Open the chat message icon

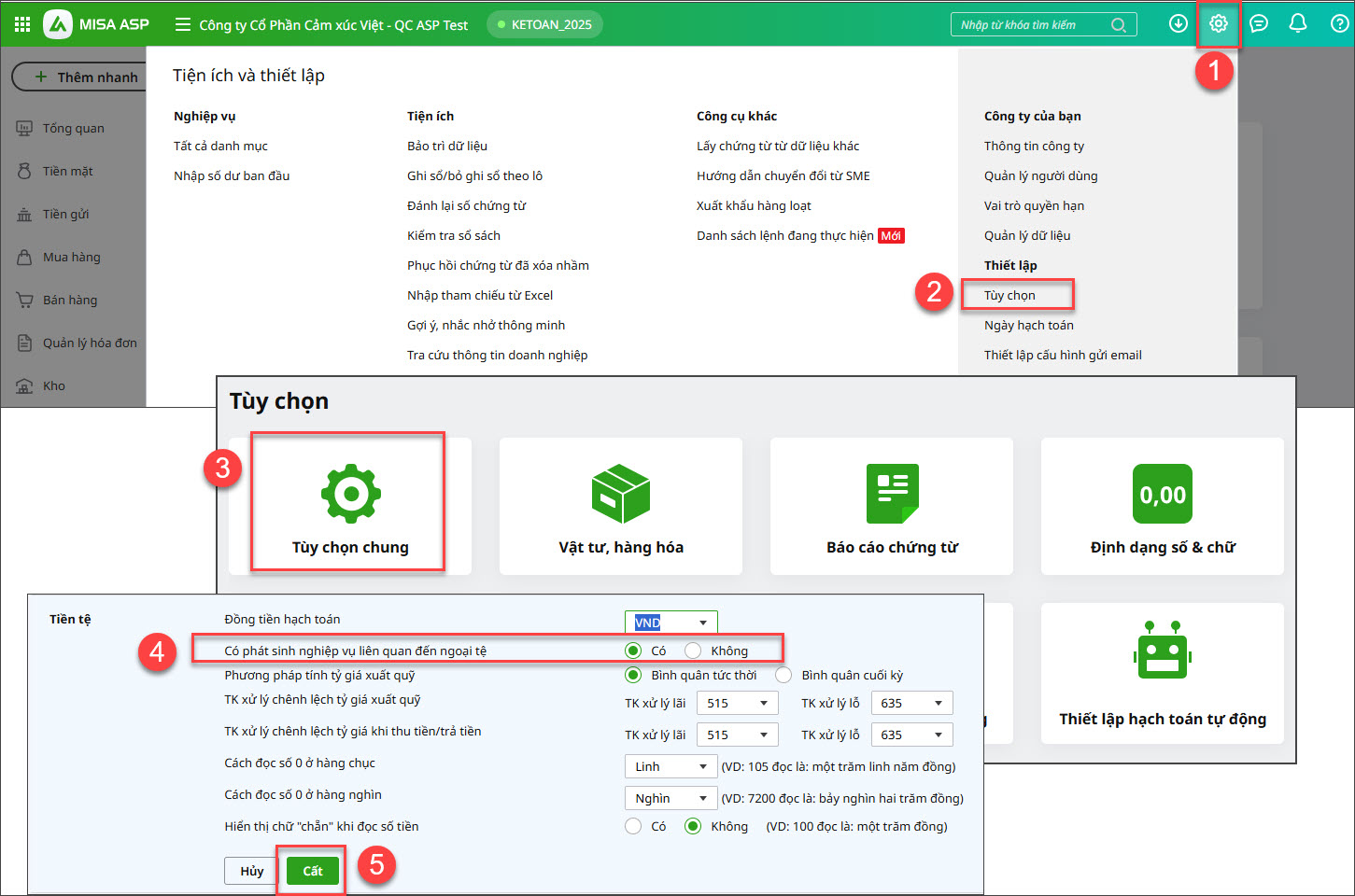(1258, 24)
